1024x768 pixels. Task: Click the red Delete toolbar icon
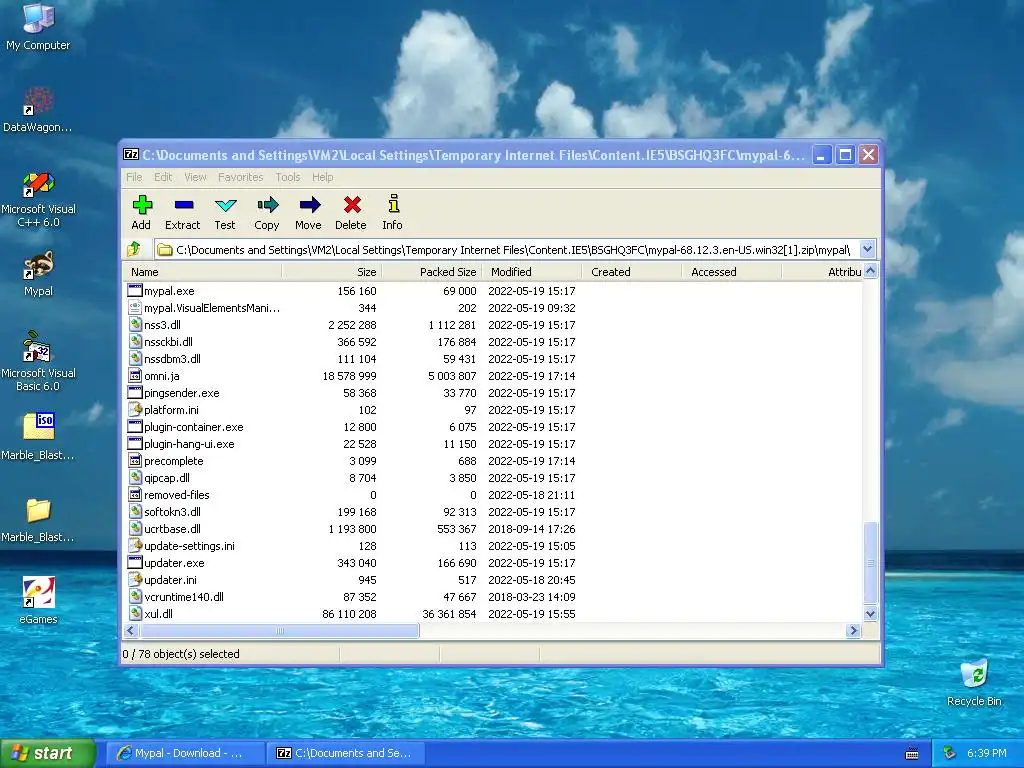pyautogui.click(x=351, y=205)
